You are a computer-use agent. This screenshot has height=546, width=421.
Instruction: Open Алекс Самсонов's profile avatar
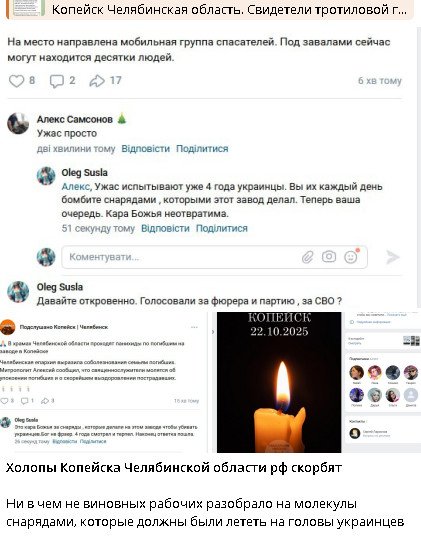pyautogui.click(x=18, y=123)
